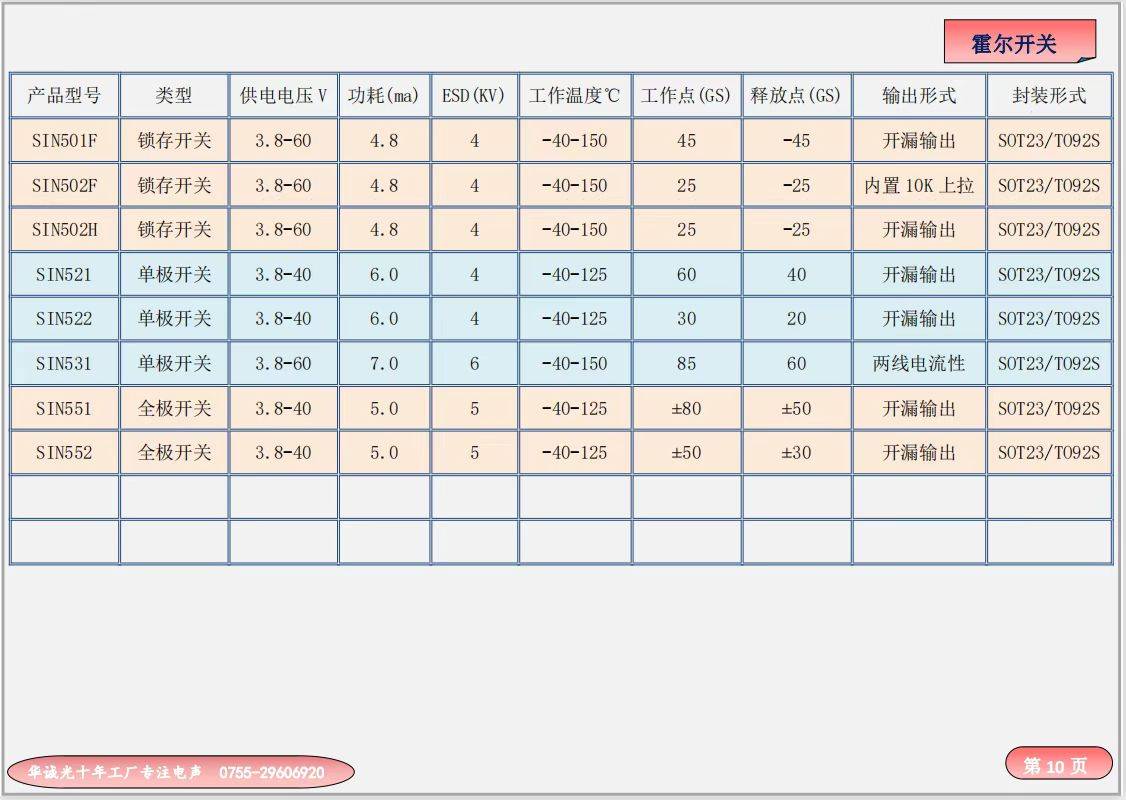Select the SIN521 product row name

point(64,274)
